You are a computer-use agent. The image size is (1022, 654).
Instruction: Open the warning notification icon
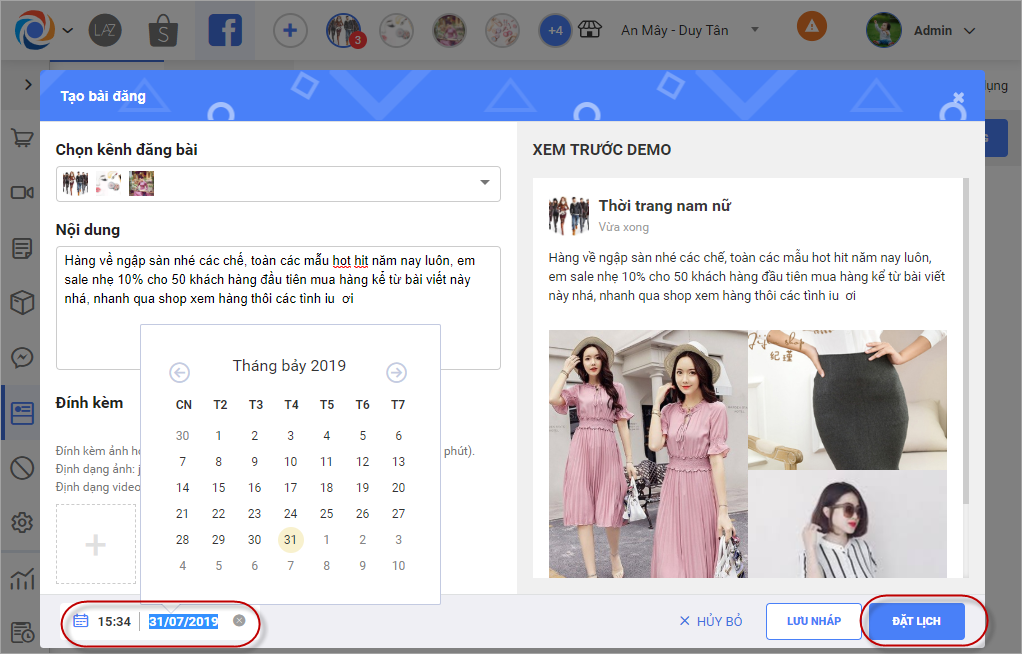click(811, 27)
